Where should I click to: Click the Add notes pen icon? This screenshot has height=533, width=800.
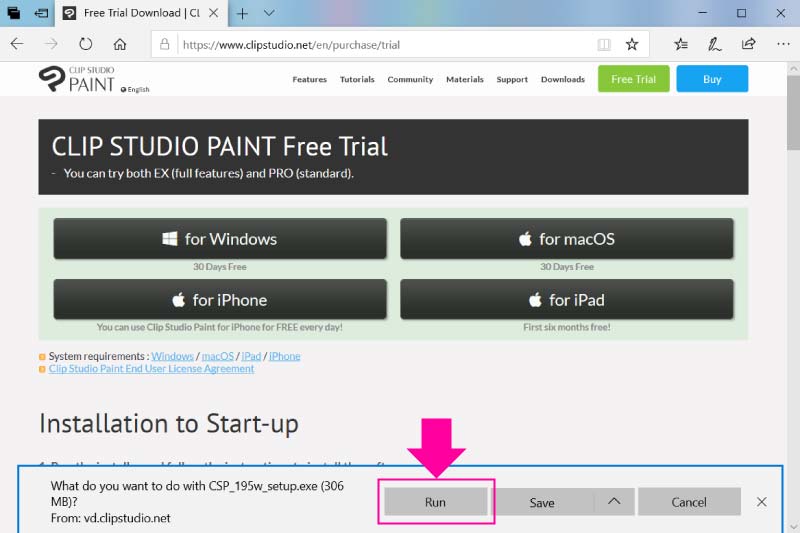coord(715,44)
